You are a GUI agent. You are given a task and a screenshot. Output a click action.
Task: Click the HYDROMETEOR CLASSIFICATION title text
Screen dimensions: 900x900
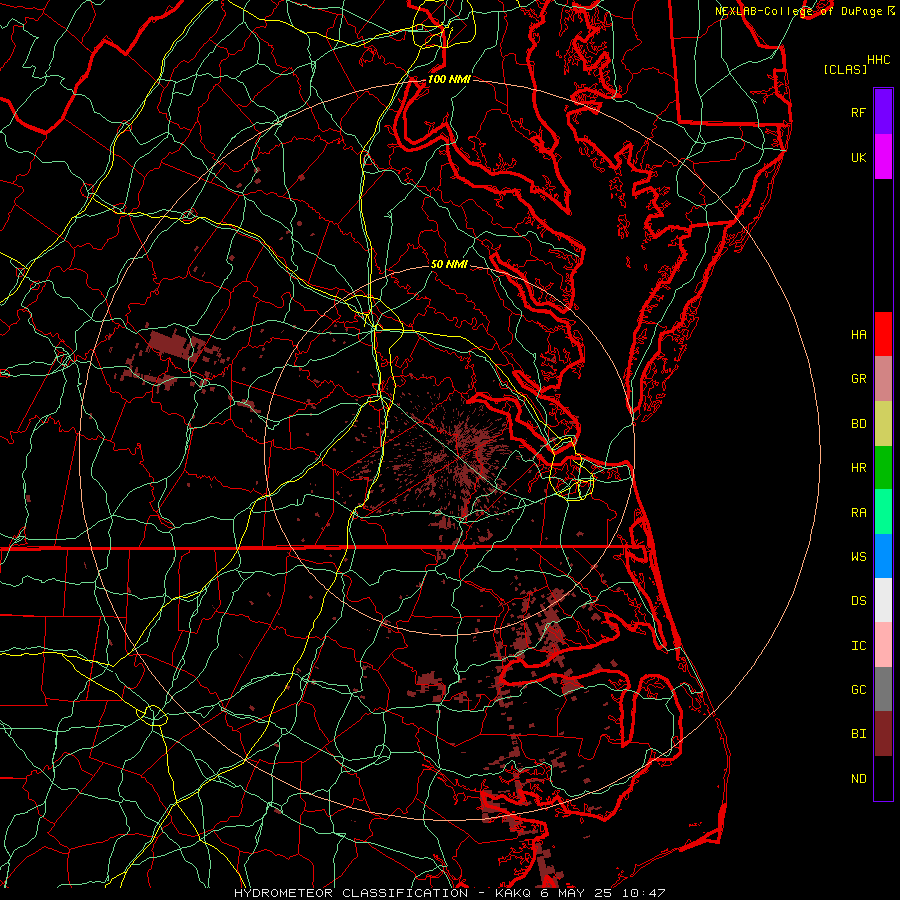(x=351, y=893)
